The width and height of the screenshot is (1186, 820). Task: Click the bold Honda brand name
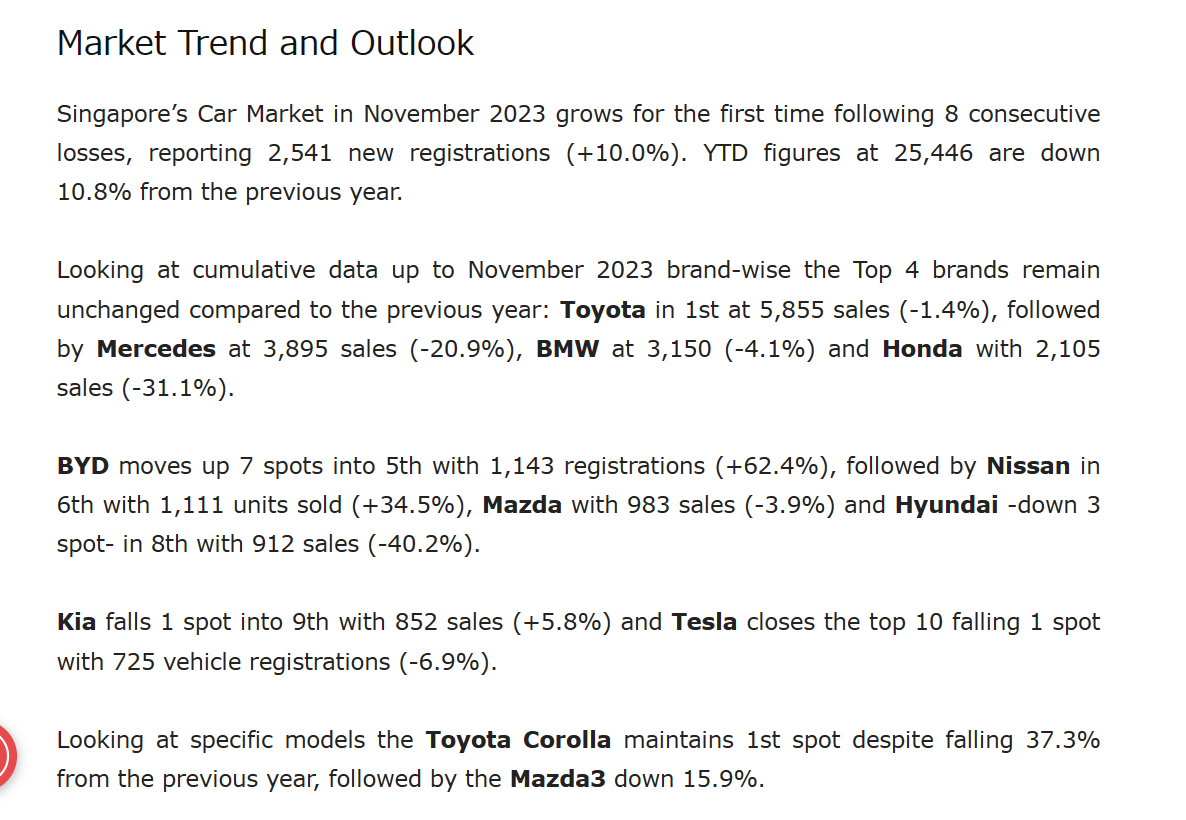(922, 349)
